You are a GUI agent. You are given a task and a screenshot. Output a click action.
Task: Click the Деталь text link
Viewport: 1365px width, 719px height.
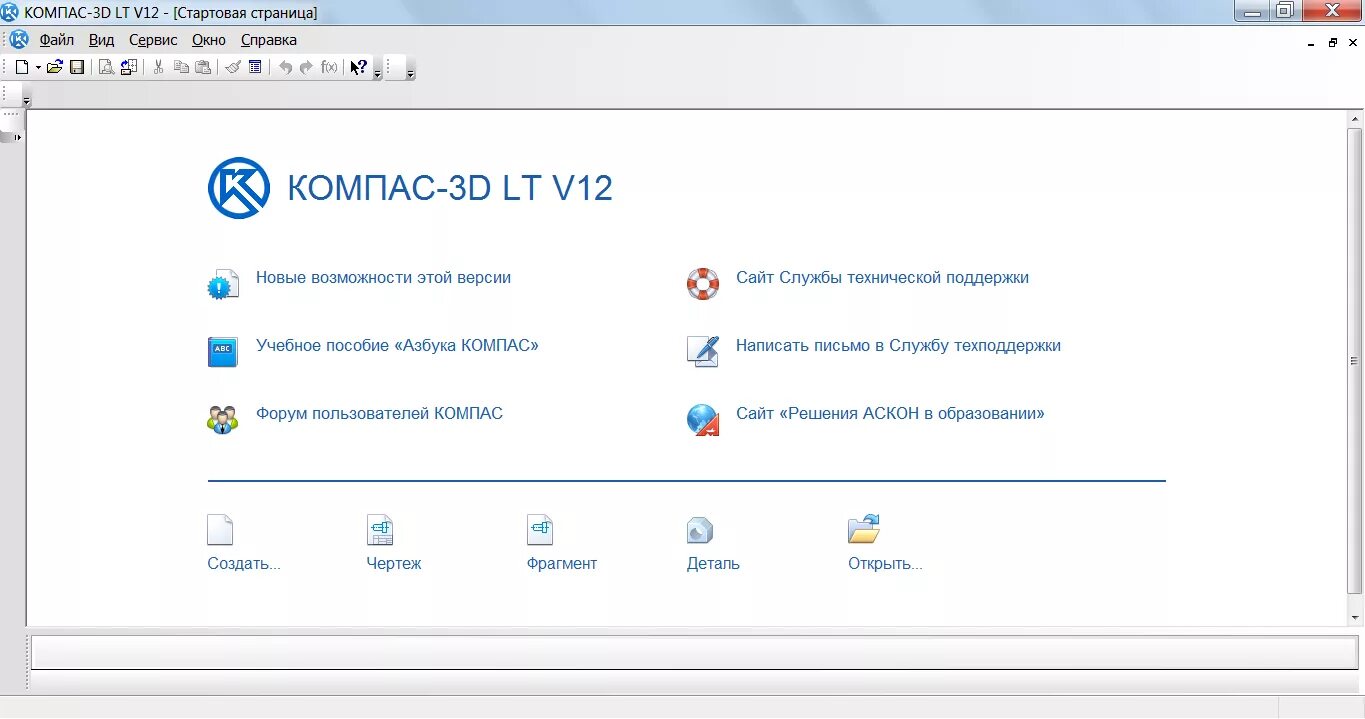[713, 564]
